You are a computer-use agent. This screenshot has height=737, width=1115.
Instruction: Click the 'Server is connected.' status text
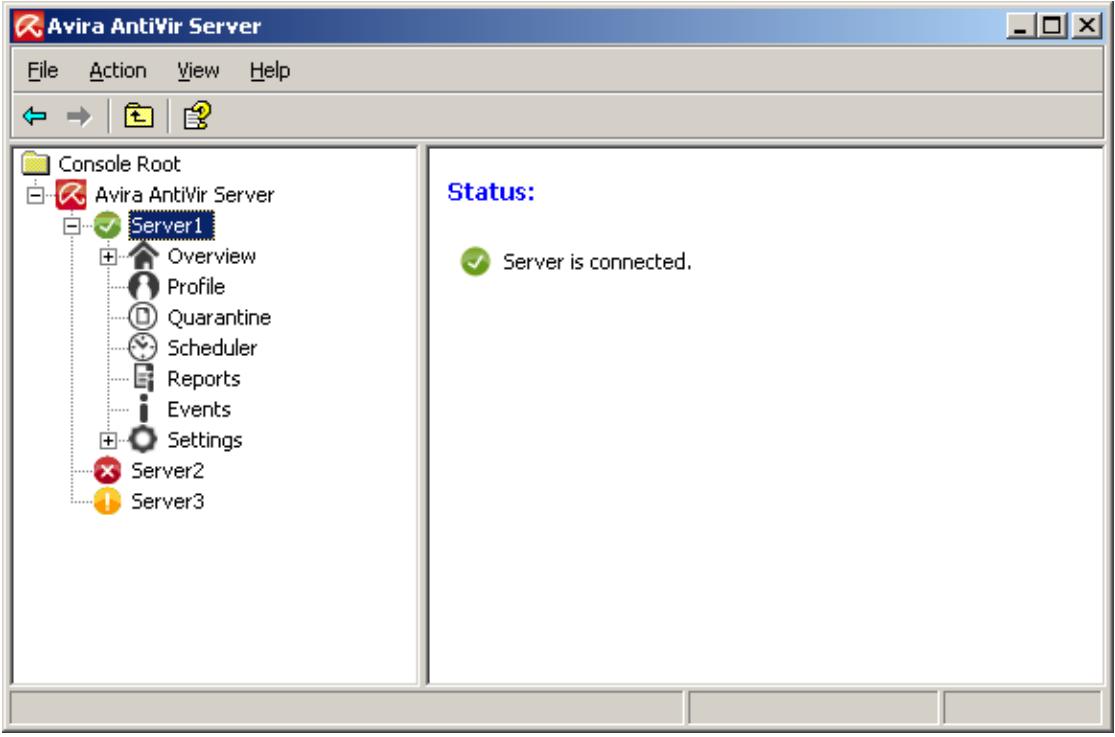pyautogui.click(x=597, y=262)
